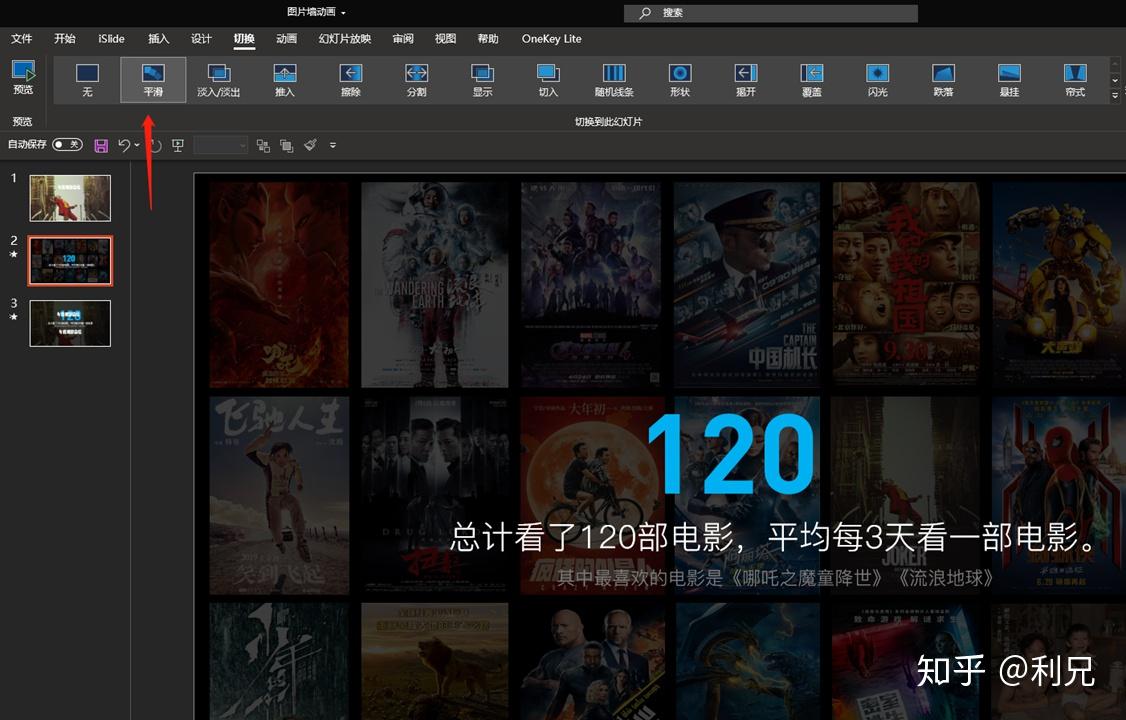Apply the 随机线条 random bars transition
Image resolution: width=1126 pixels, height=720 pixels.
coord(614,80)
